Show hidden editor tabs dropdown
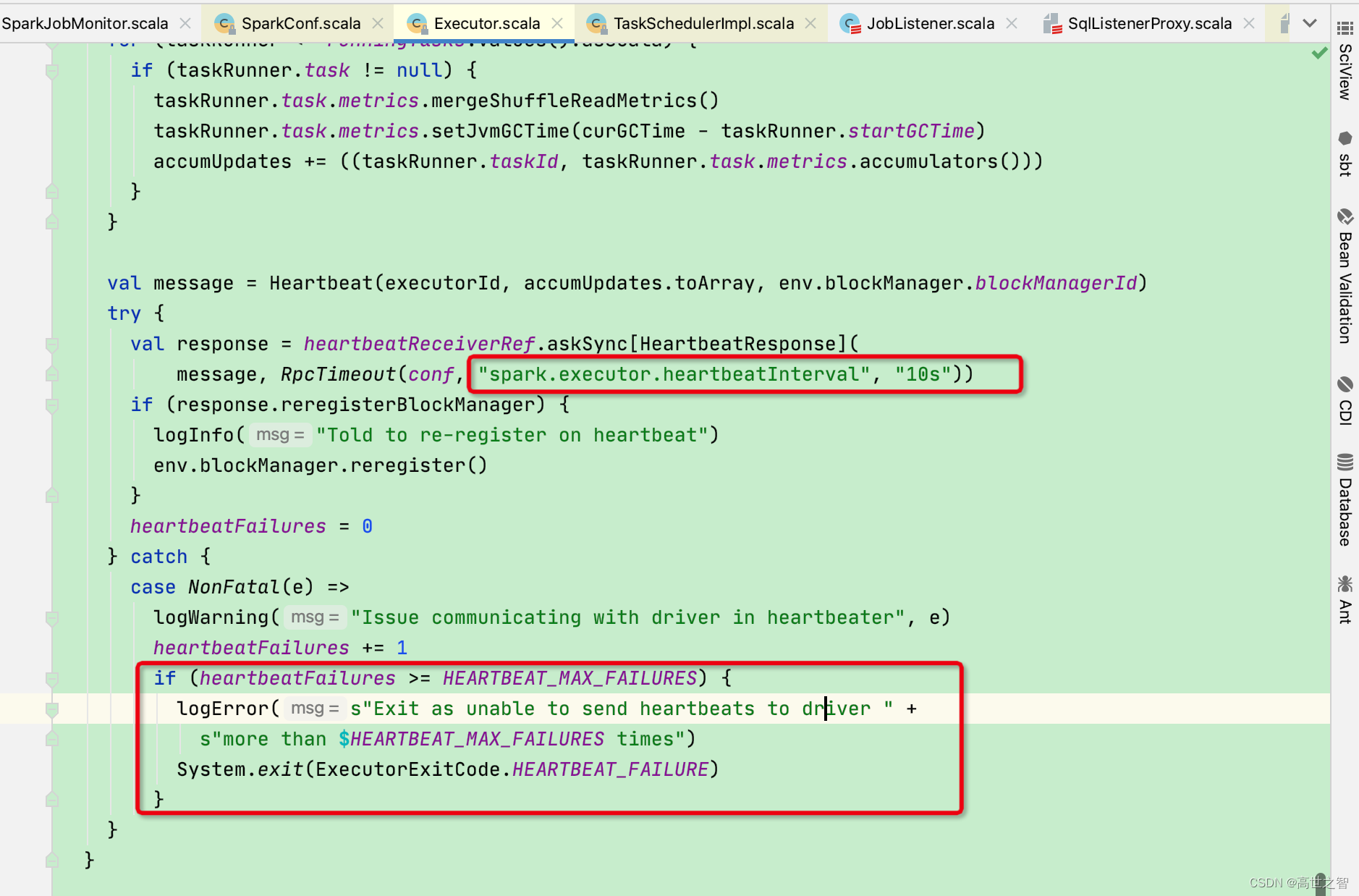 [1310, 23]
